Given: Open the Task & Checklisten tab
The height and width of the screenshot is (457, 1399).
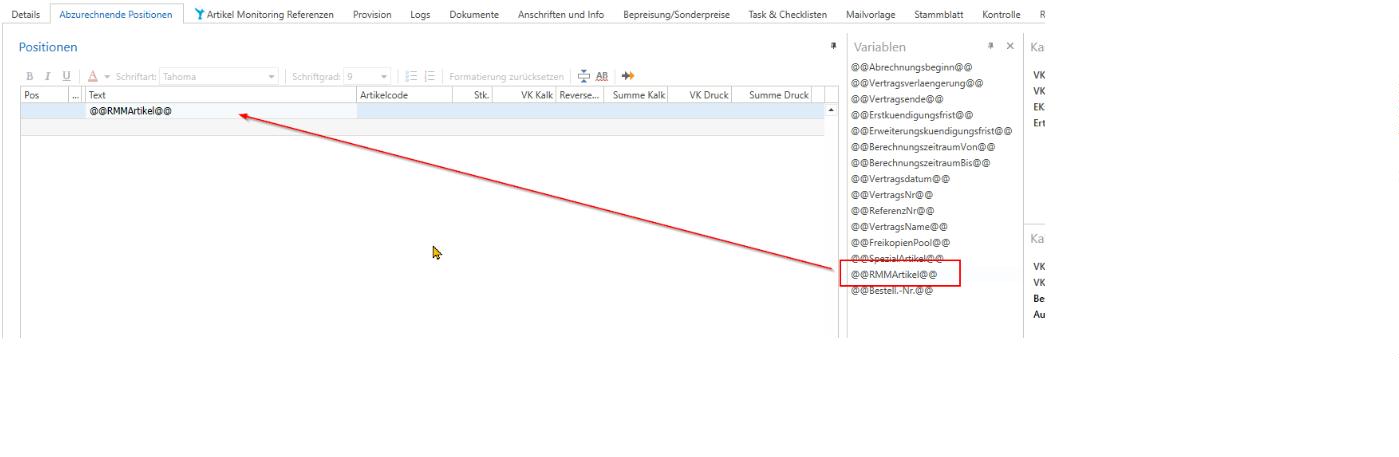Looking at the screenshot, I should (x=787, y=15).
